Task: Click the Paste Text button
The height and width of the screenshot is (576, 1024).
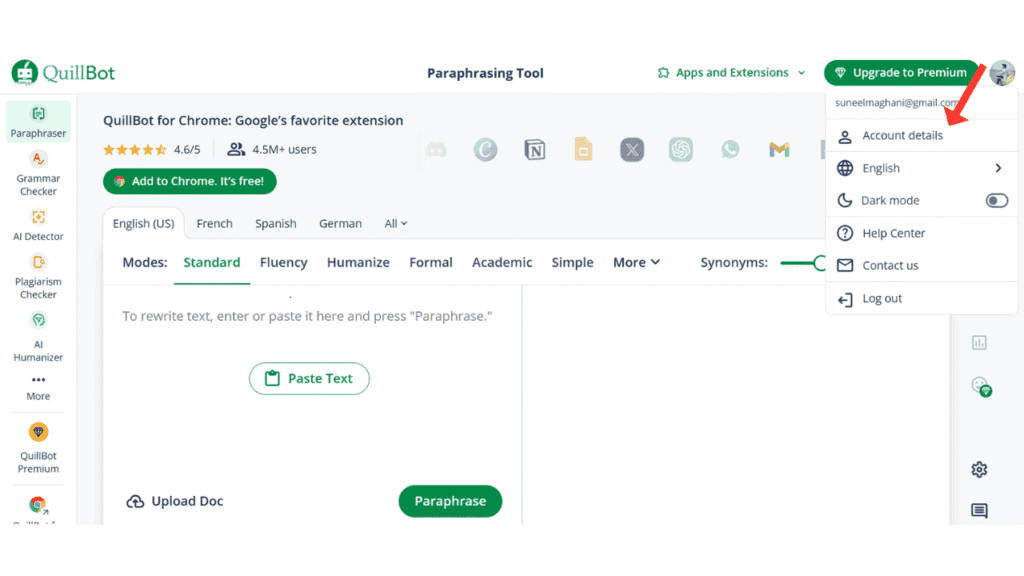Action: pos(309,379)
